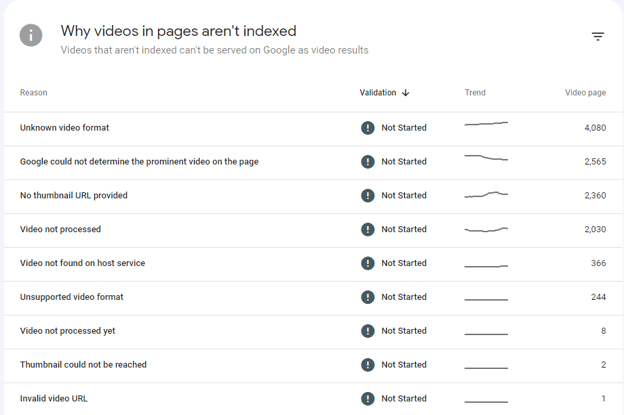The image size is (624, 415).
Task: Sort by the Validation column header
Action: [x=378, y=93]
